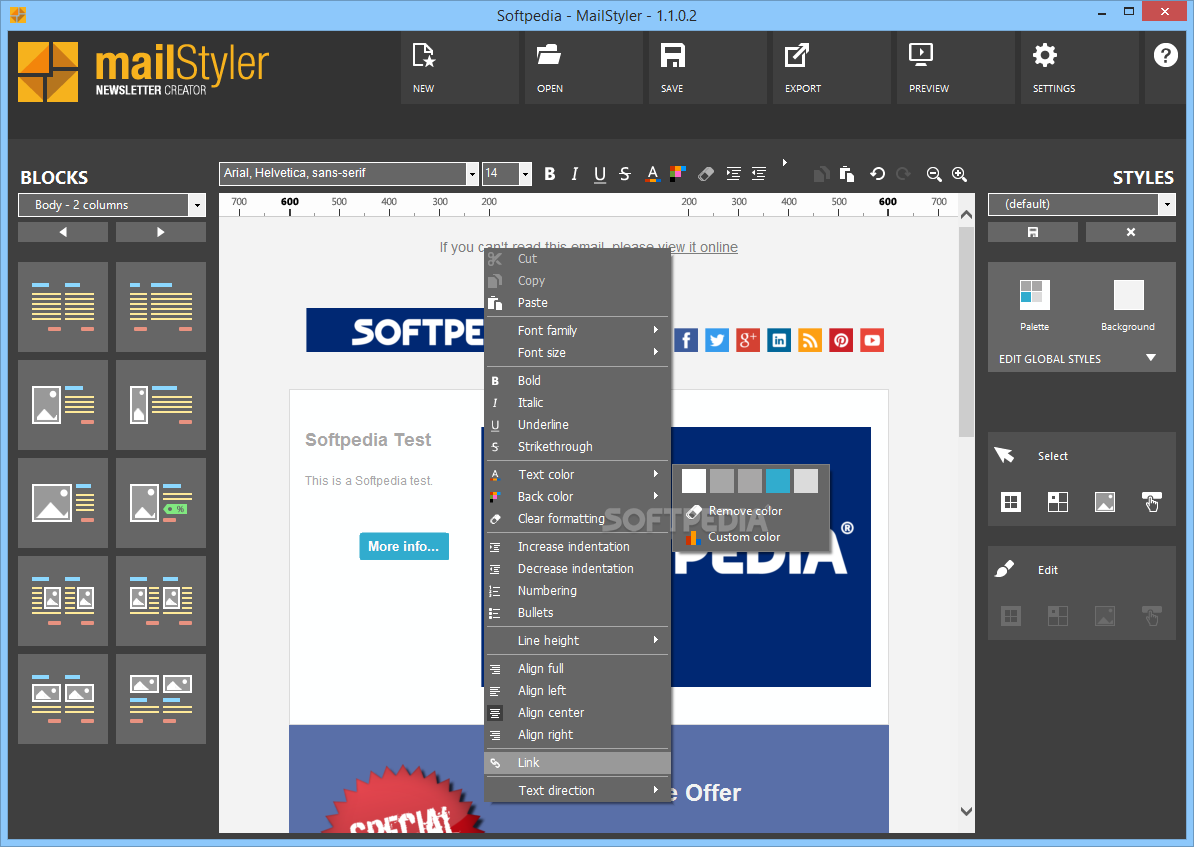The width and height of the screenshot is (1194, 847).
Task: Open Font size submenu in context menu
Action: (x=578, y=353)
